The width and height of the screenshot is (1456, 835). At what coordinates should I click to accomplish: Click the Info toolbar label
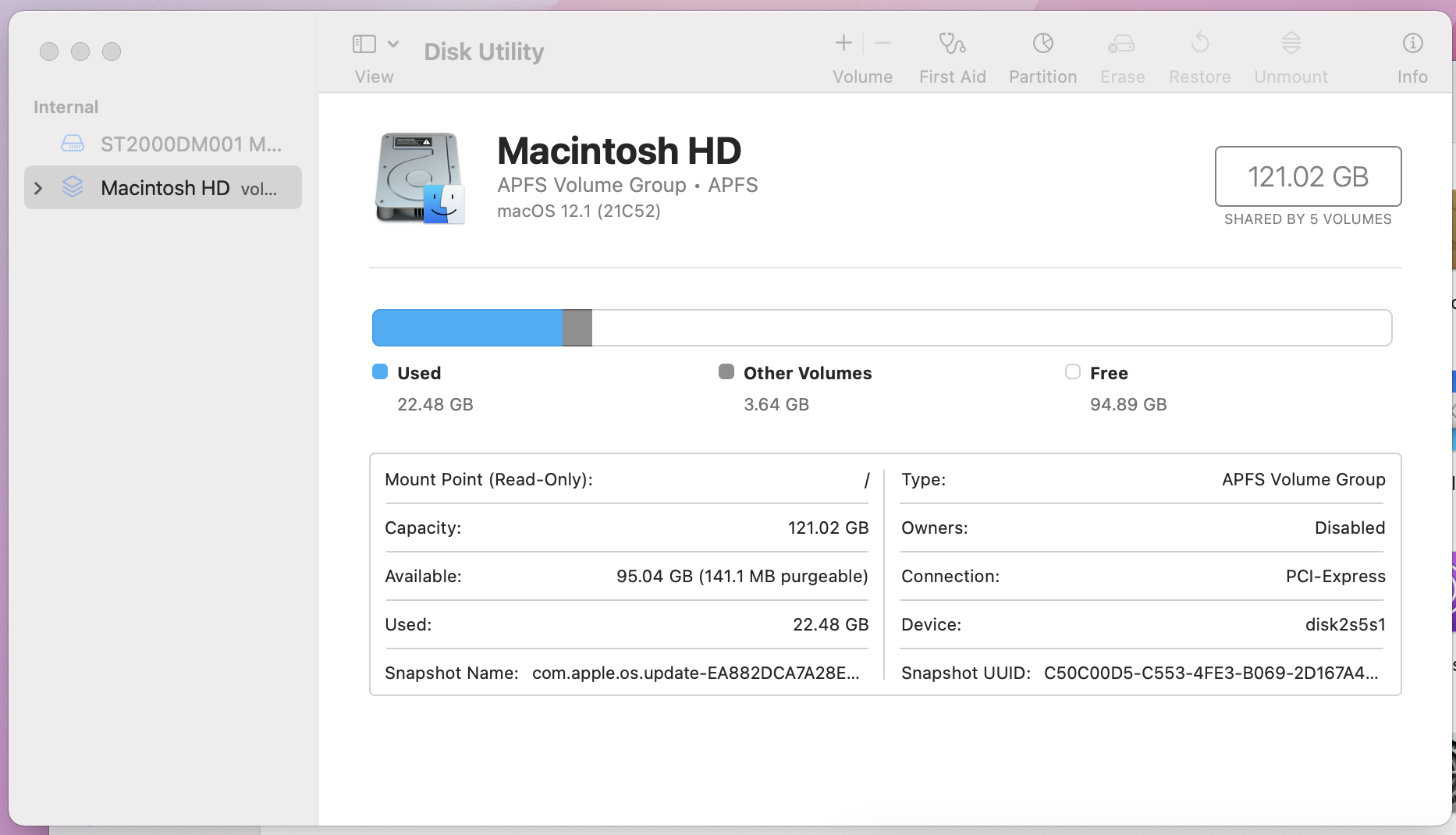coord(1412,76)
